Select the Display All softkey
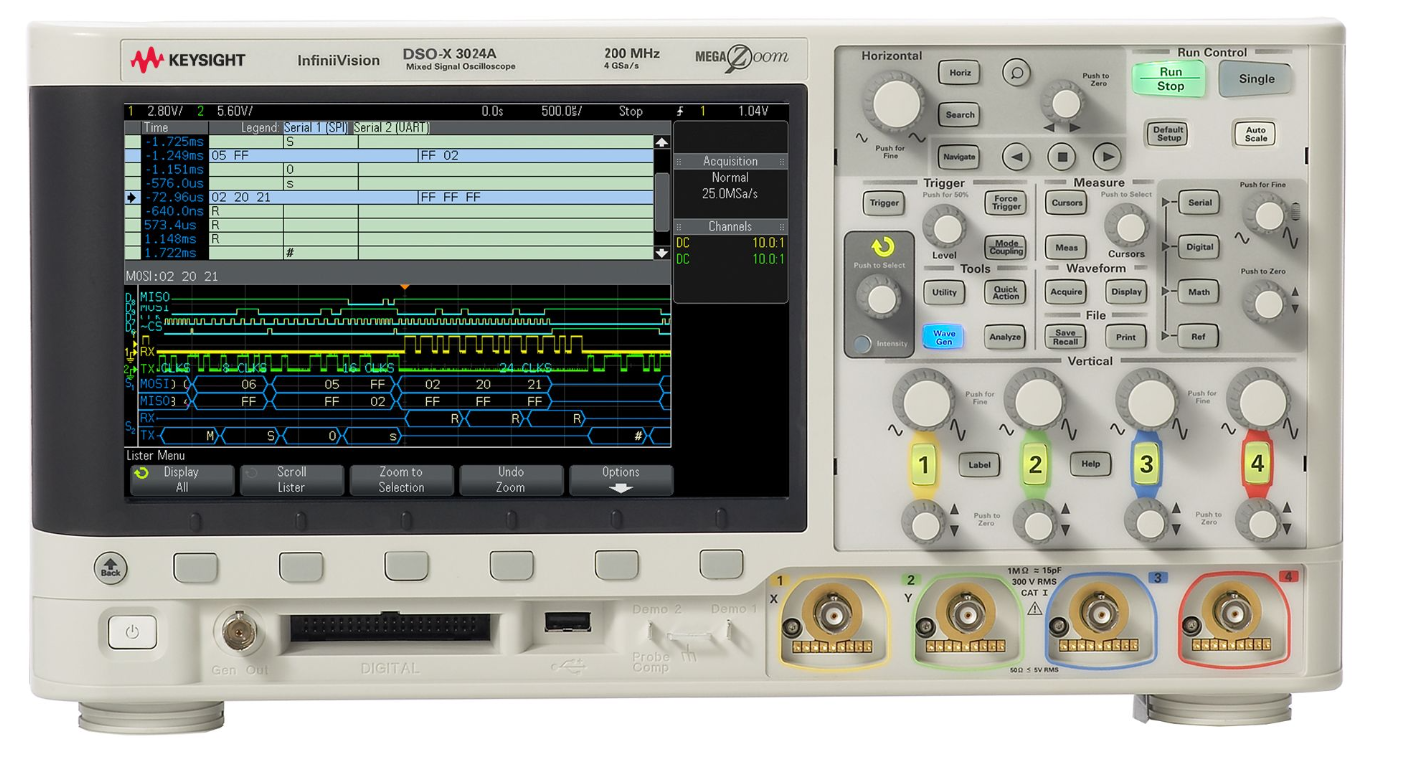The image size is (1408, 758). tap(181, 480)
